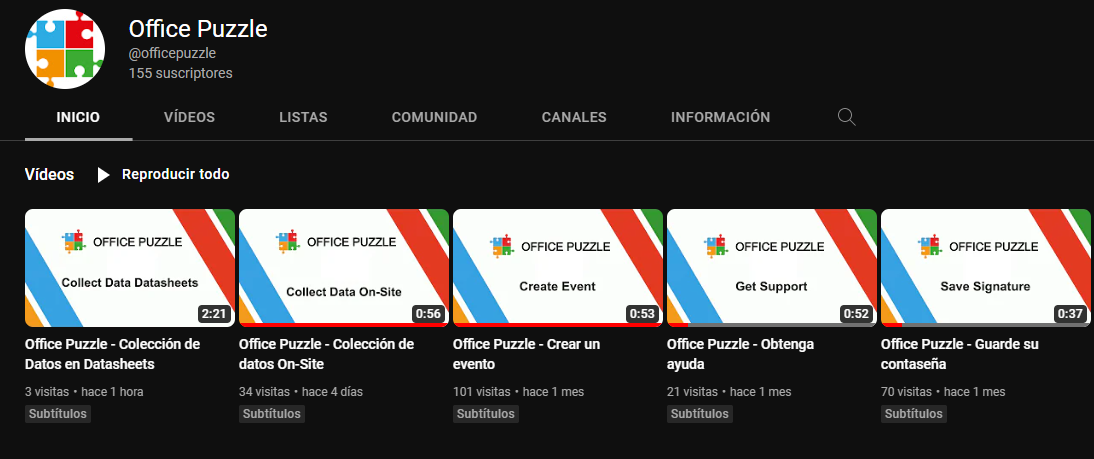Click the Vídeos section heading
The height and width of the screenshot is (459, 1094).
click(x=50, y=174)
